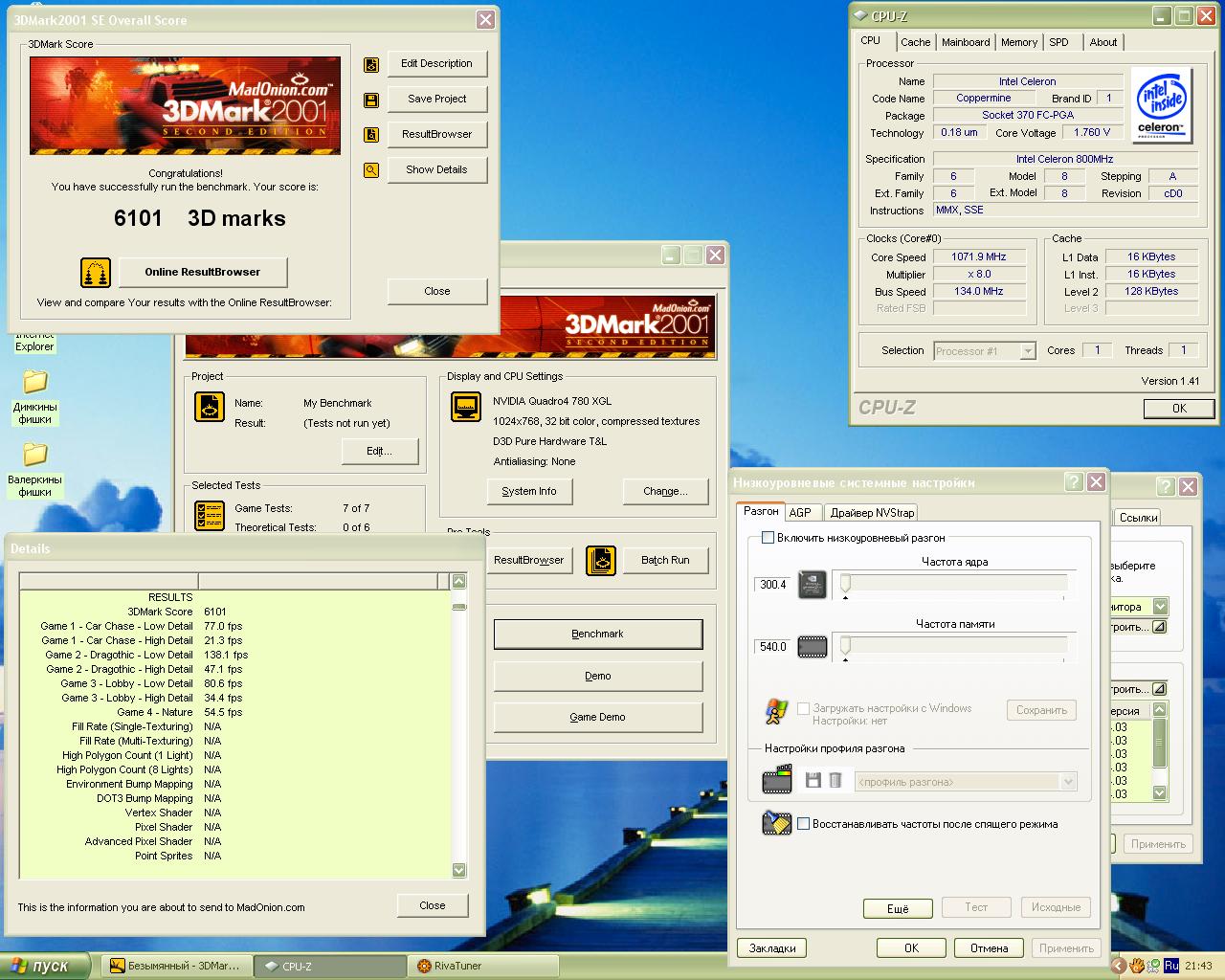
Task: Click the version list scrollbar in background RivaTuner
Action: point(1160,751)
